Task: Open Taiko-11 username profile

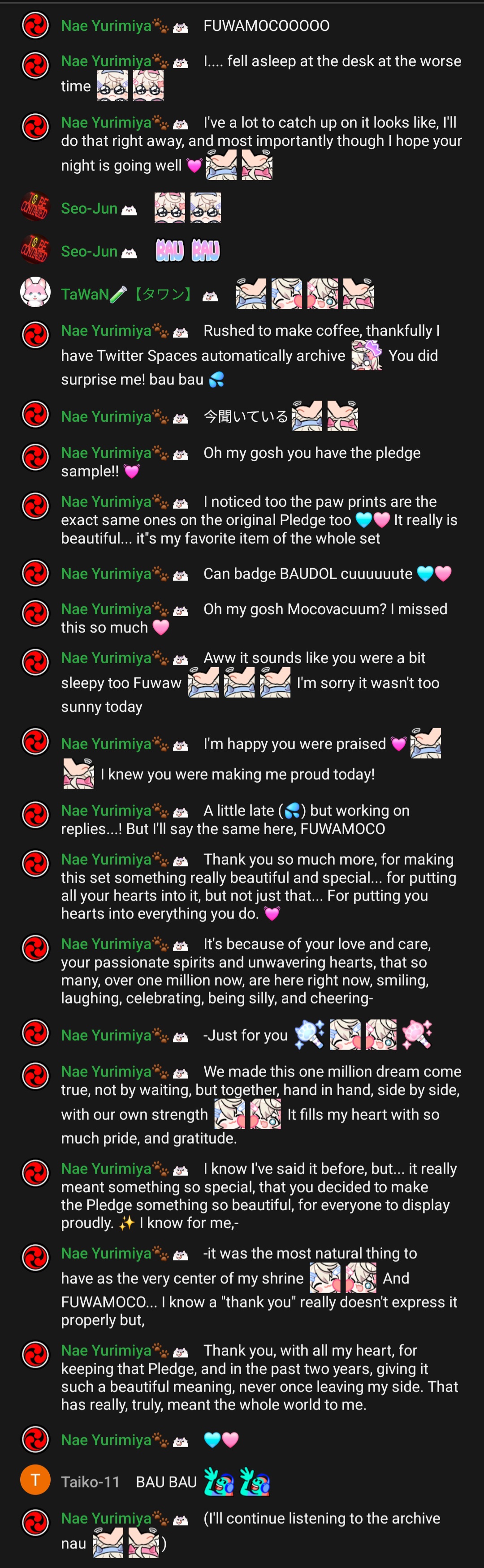Action: tap(90, 1482)
